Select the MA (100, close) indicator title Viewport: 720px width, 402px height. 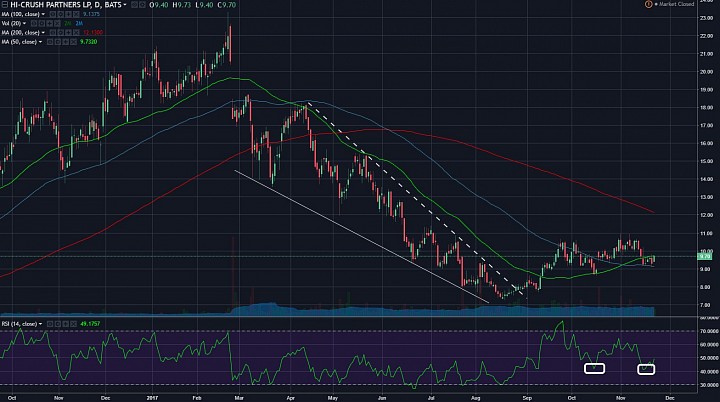(x=20, y=14)
